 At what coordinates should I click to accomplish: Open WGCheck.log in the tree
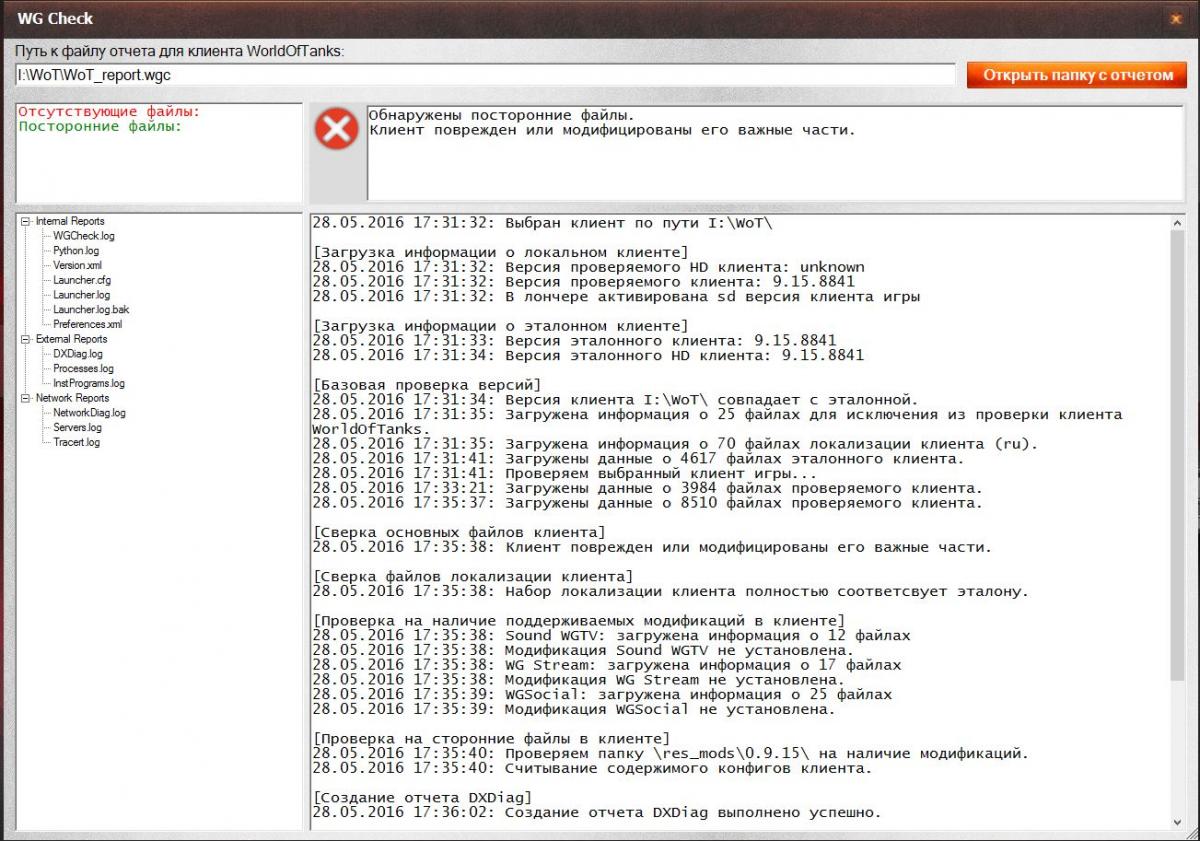tap(84, 236)
